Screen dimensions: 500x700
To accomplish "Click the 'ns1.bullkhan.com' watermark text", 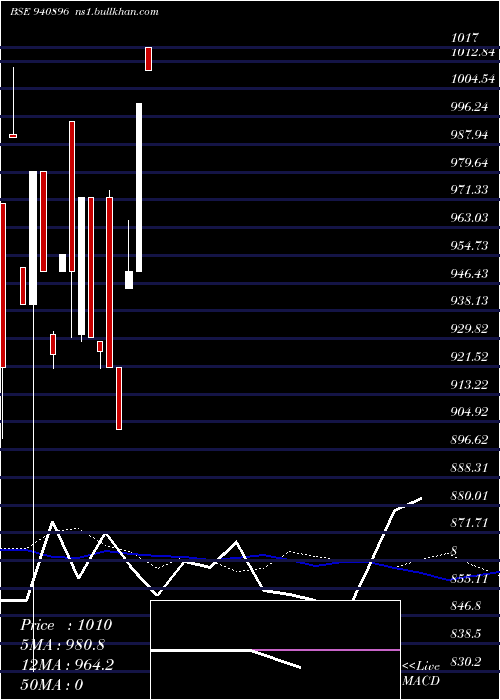I will [x=117, y=12].
